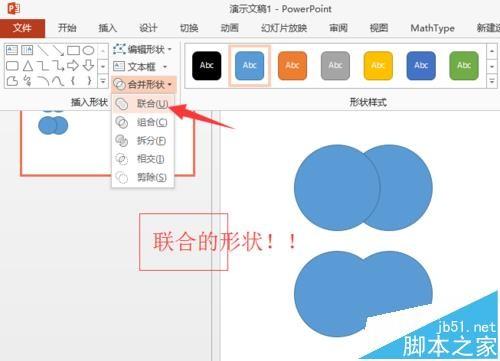This screenshot has height=361, width=500.
Task: Pick the Arc shape
Action: [43, 81]
